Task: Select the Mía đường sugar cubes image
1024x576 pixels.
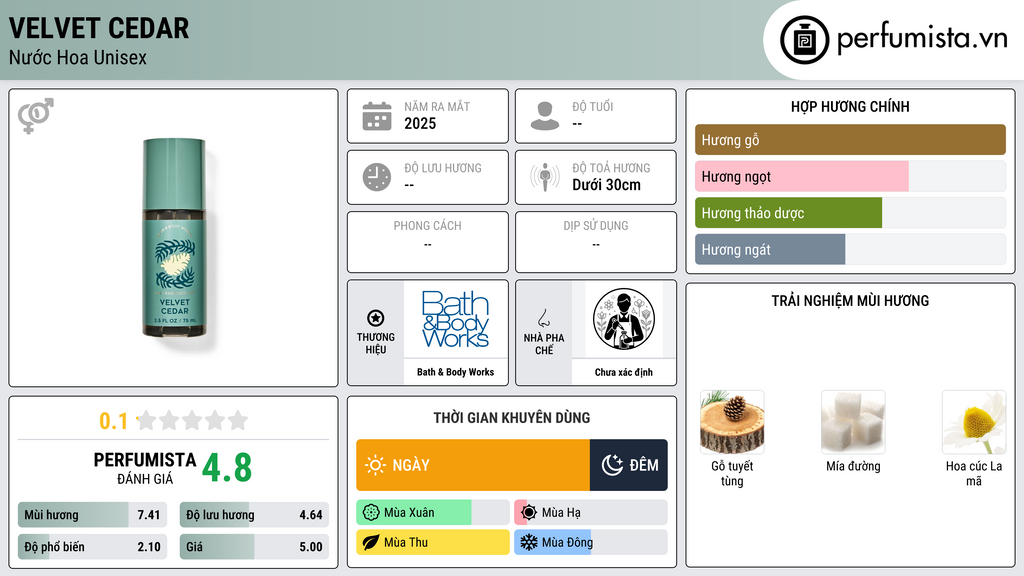Action: 853,422
